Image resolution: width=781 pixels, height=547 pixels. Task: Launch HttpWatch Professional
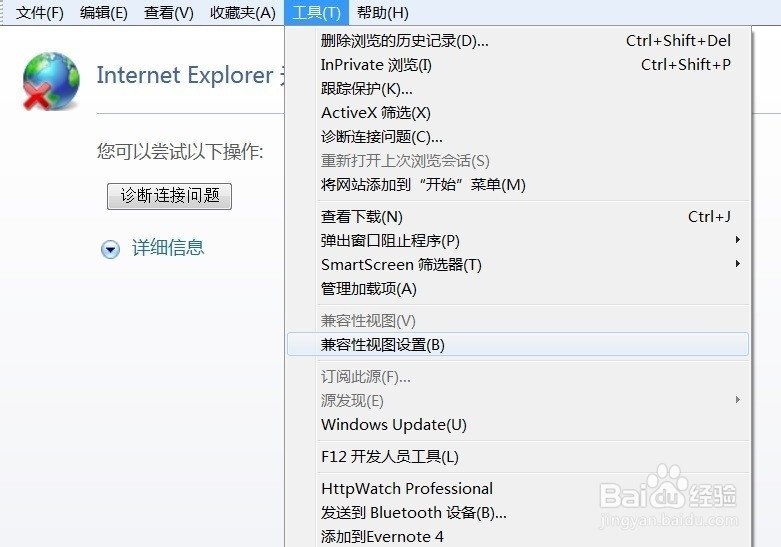point(518,488)
